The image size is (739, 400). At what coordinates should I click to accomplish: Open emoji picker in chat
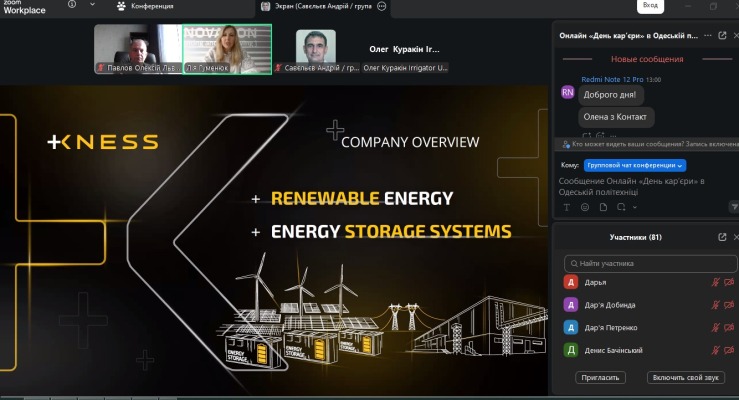click(x=585, y=207)
